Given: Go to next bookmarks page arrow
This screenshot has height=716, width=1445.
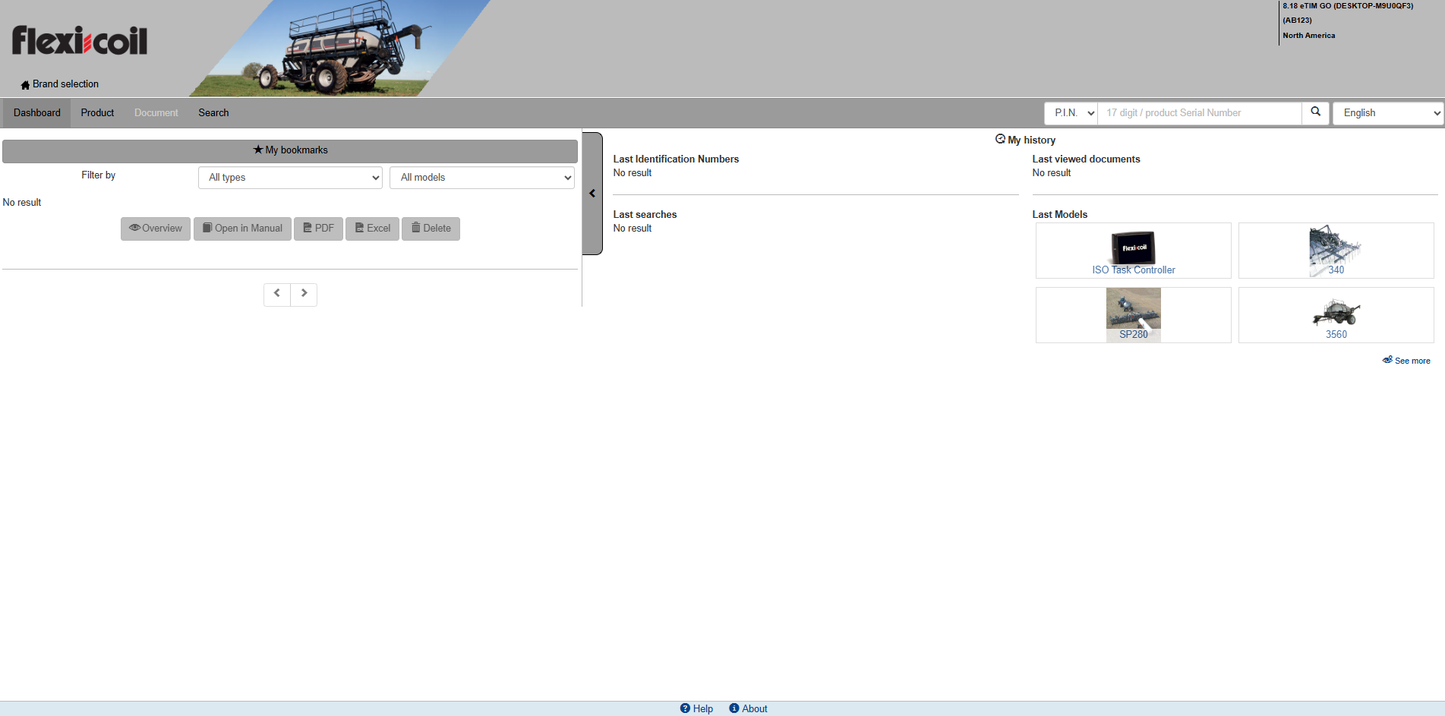Looking at the screenshot, I should tap(304, 294).
